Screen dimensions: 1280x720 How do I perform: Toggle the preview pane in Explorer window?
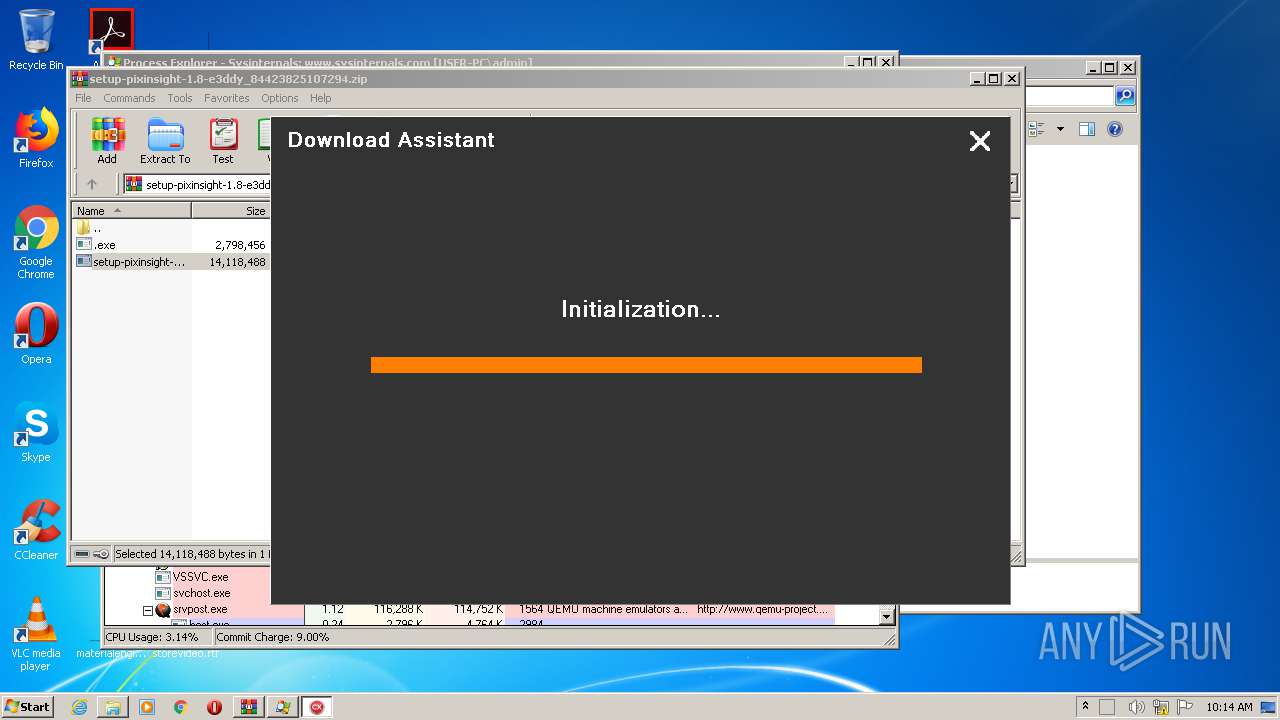coord(1087,129)
